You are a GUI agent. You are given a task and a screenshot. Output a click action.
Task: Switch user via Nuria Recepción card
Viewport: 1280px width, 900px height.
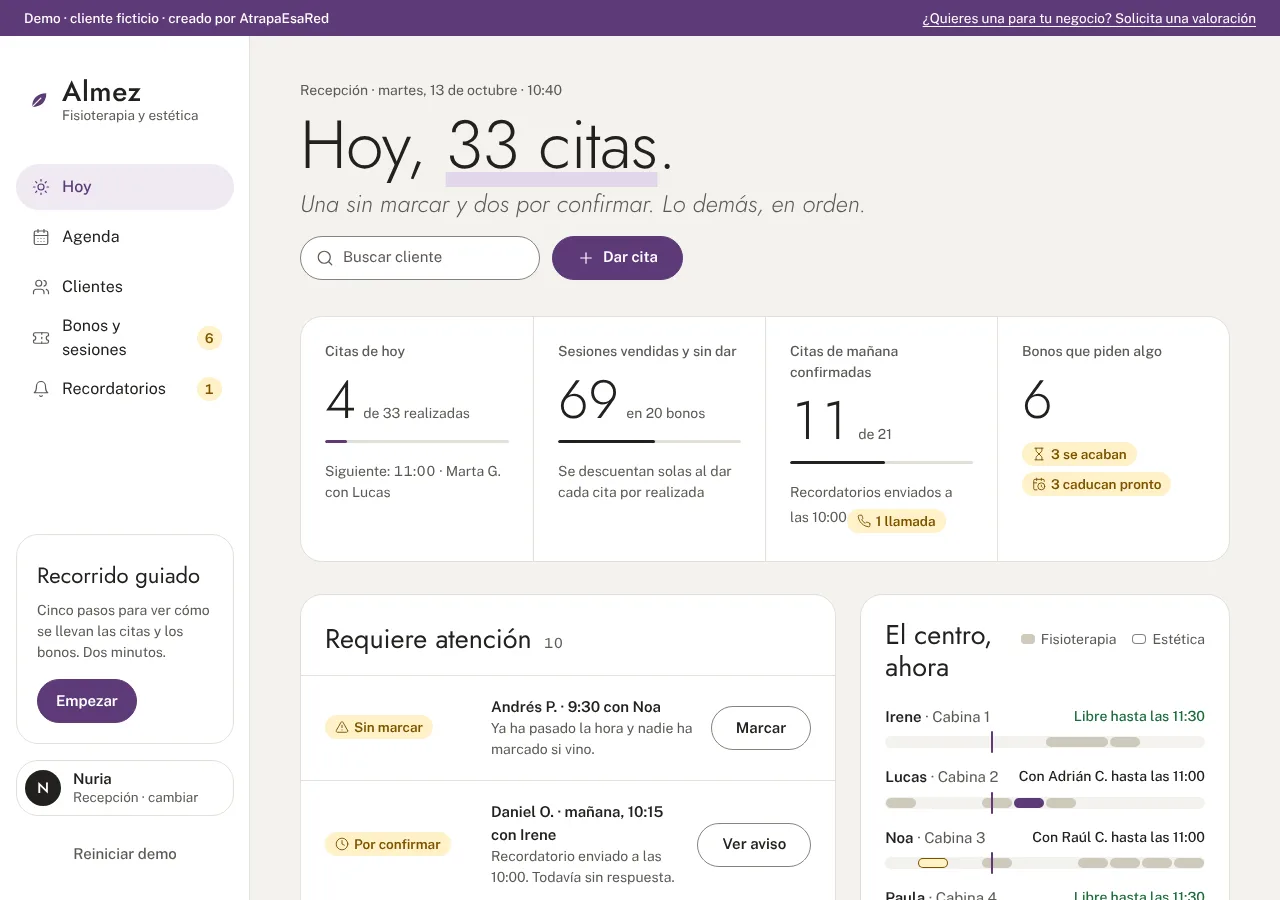point(125,788)
